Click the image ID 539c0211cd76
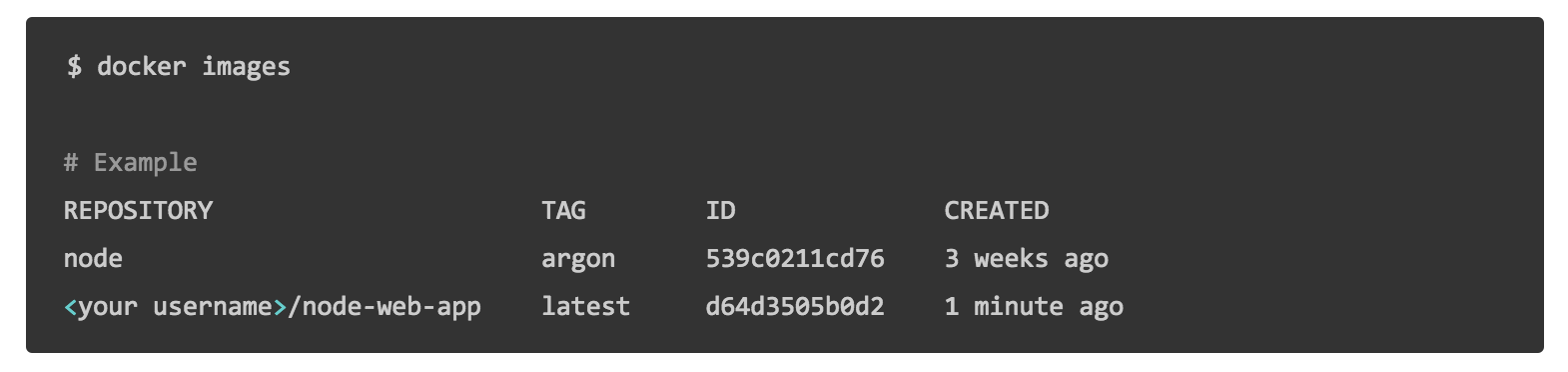The image size is (1568, 372). click(x=795, y=258)
